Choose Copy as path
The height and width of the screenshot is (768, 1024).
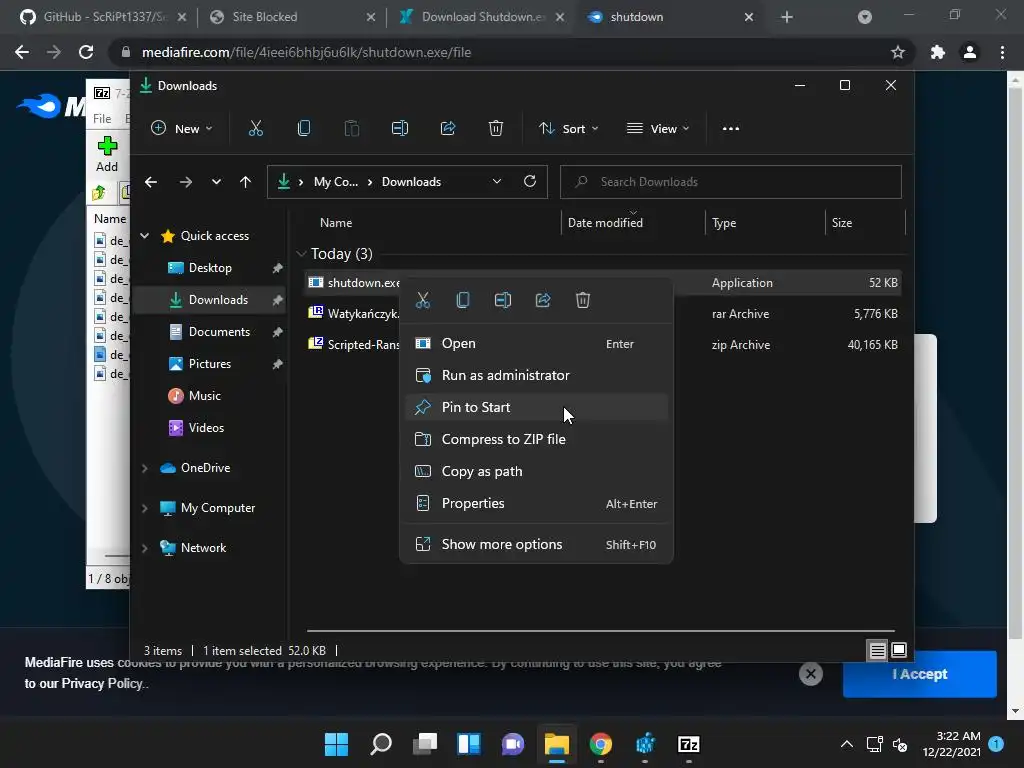pos(536,472)
